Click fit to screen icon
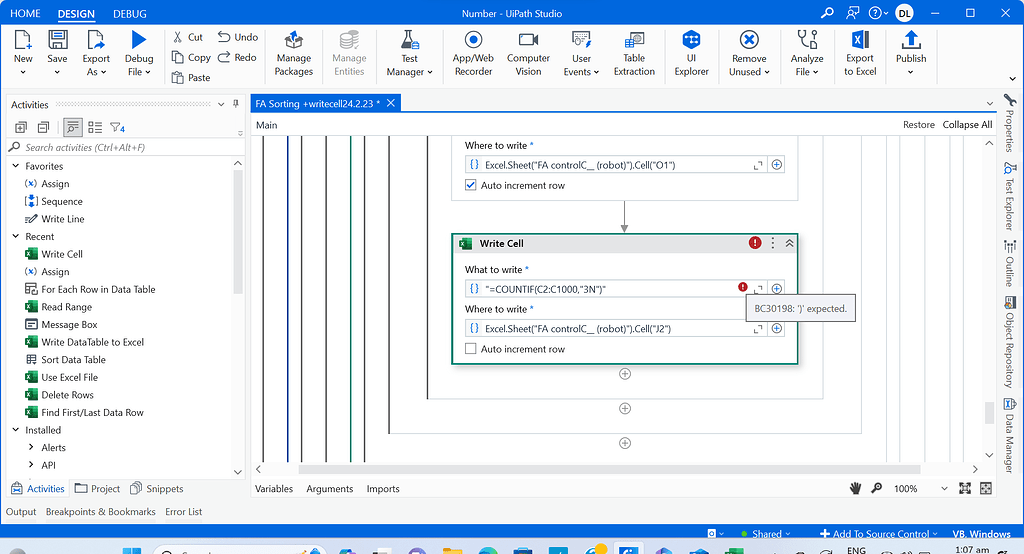Image resolution: width=1024 pixels, height=554 pixels. (965, 488)
